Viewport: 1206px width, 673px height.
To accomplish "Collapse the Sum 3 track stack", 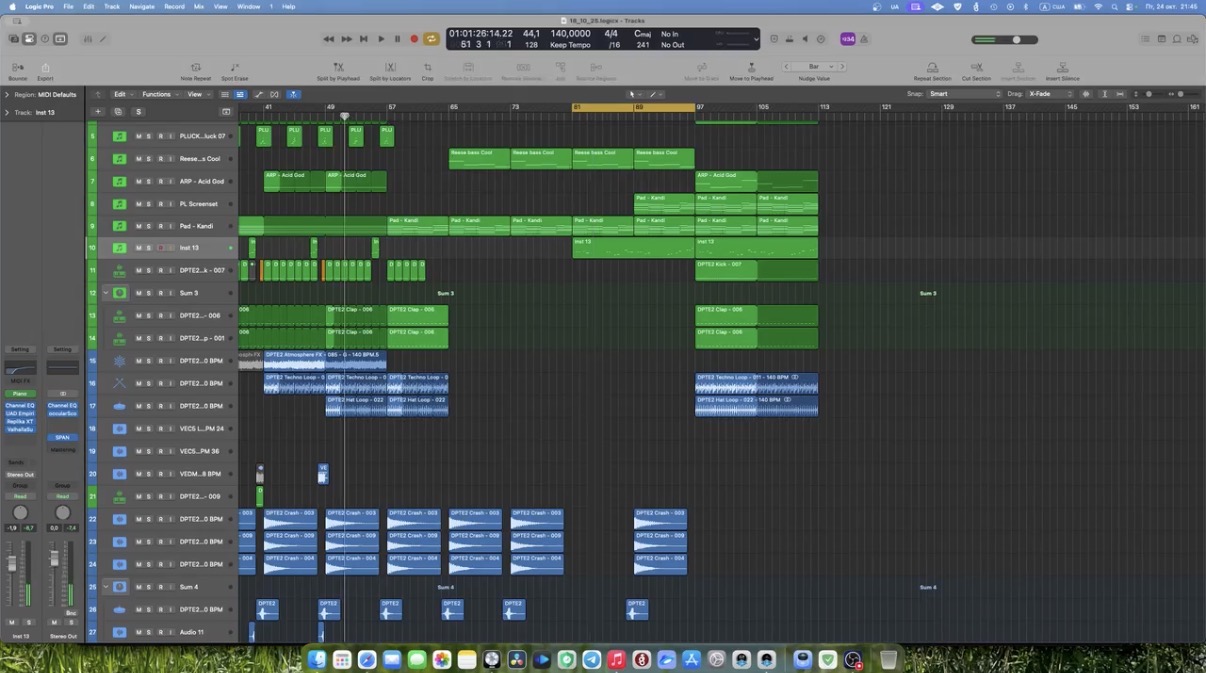I will 106,293.
